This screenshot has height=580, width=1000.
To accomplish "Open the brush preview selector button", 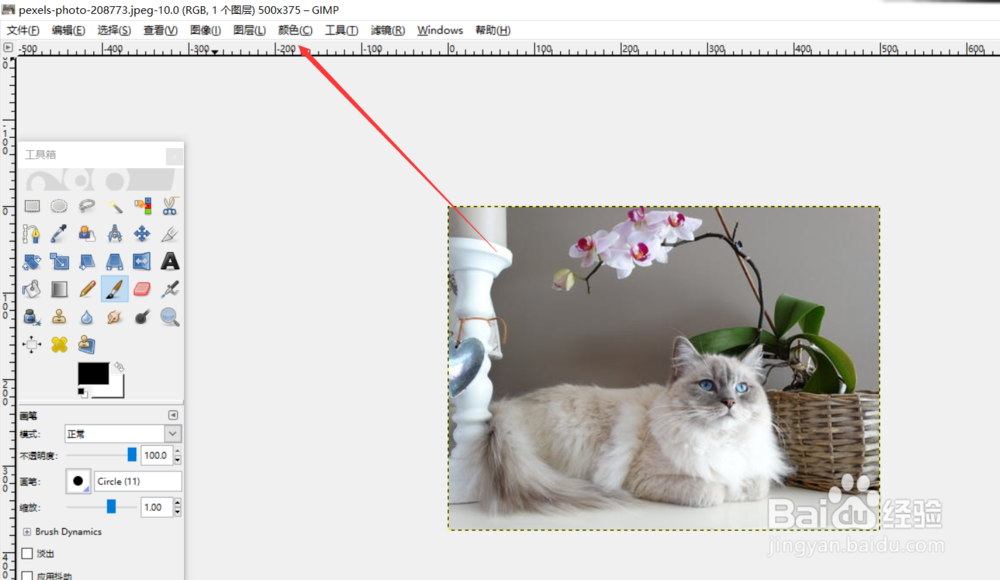I will (78, 481).
